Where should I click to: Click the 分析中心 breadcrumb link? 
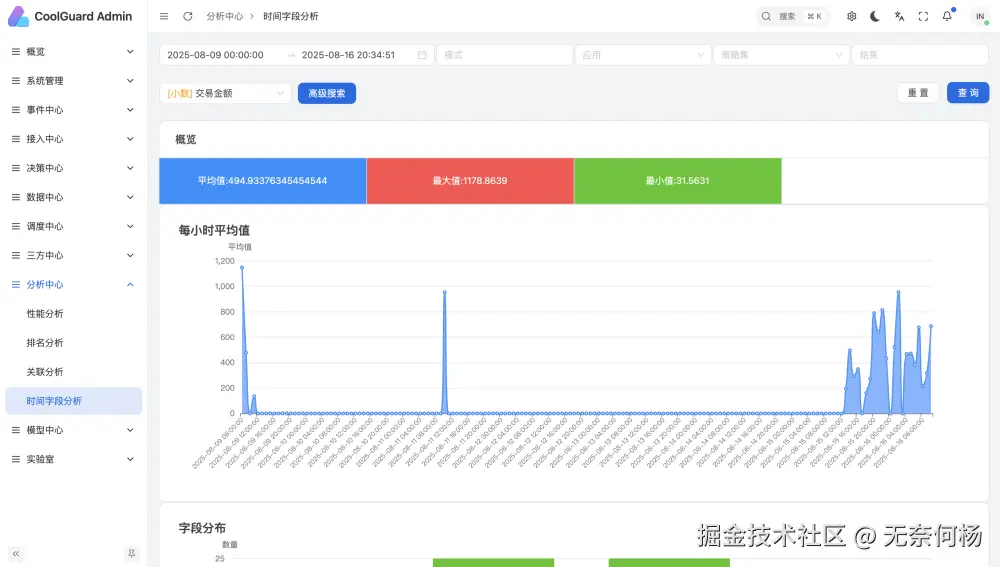(x=224, y=17)
